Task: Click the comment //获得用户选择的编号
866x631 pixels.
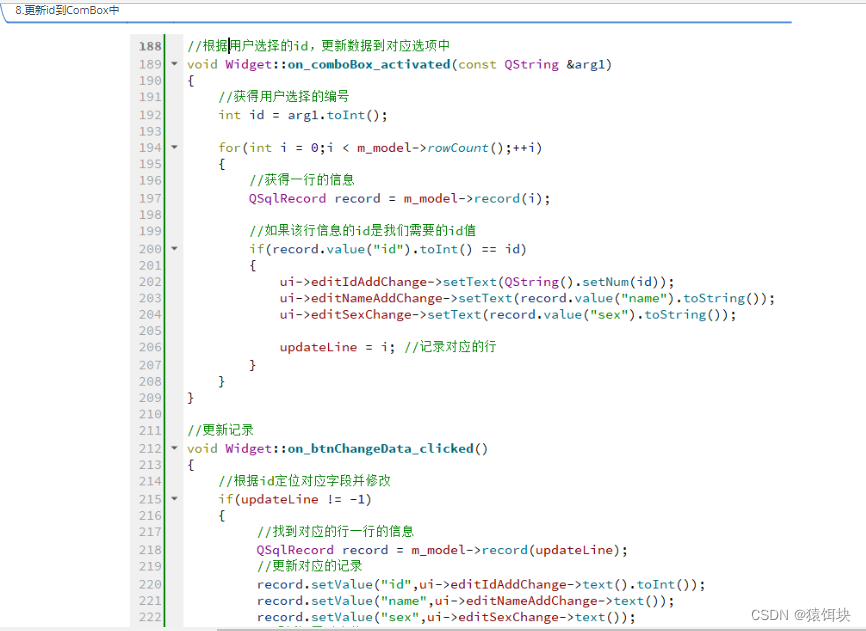Action: coord(284,97)
